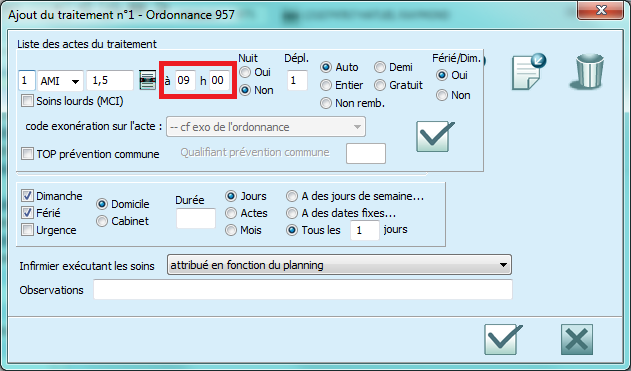Tick the Urgence checkbox
Screen dimensions: 631x371
click(27, 230)
